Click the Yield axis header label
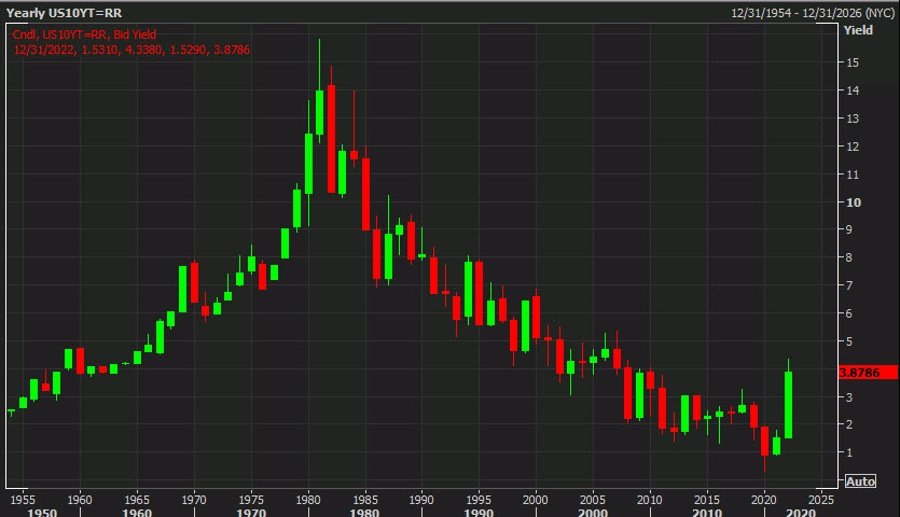The image size is (900, 517). coord(858,30)
